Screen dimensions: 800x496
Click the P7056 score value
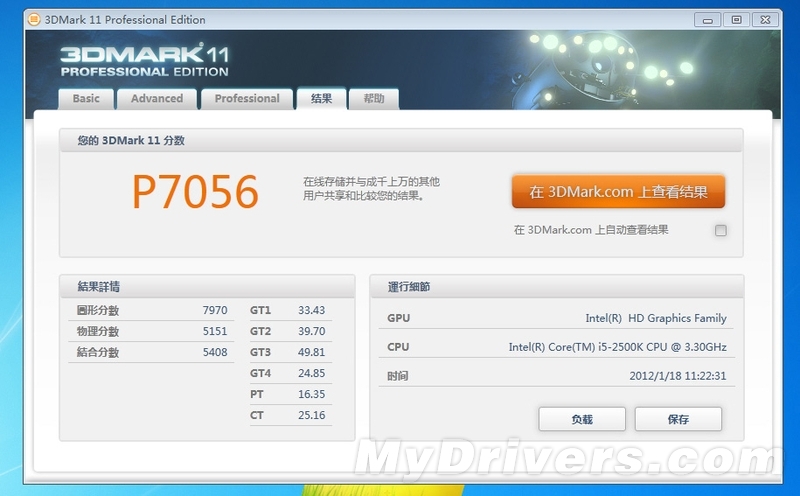(195, 191)
